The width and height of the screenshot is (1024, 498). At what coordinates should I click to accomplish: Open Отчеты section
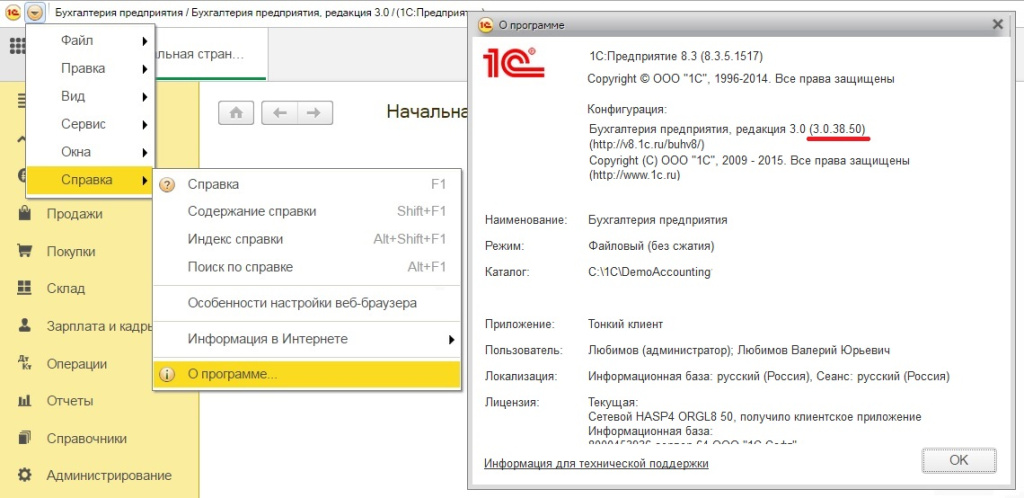pos(69,401)
